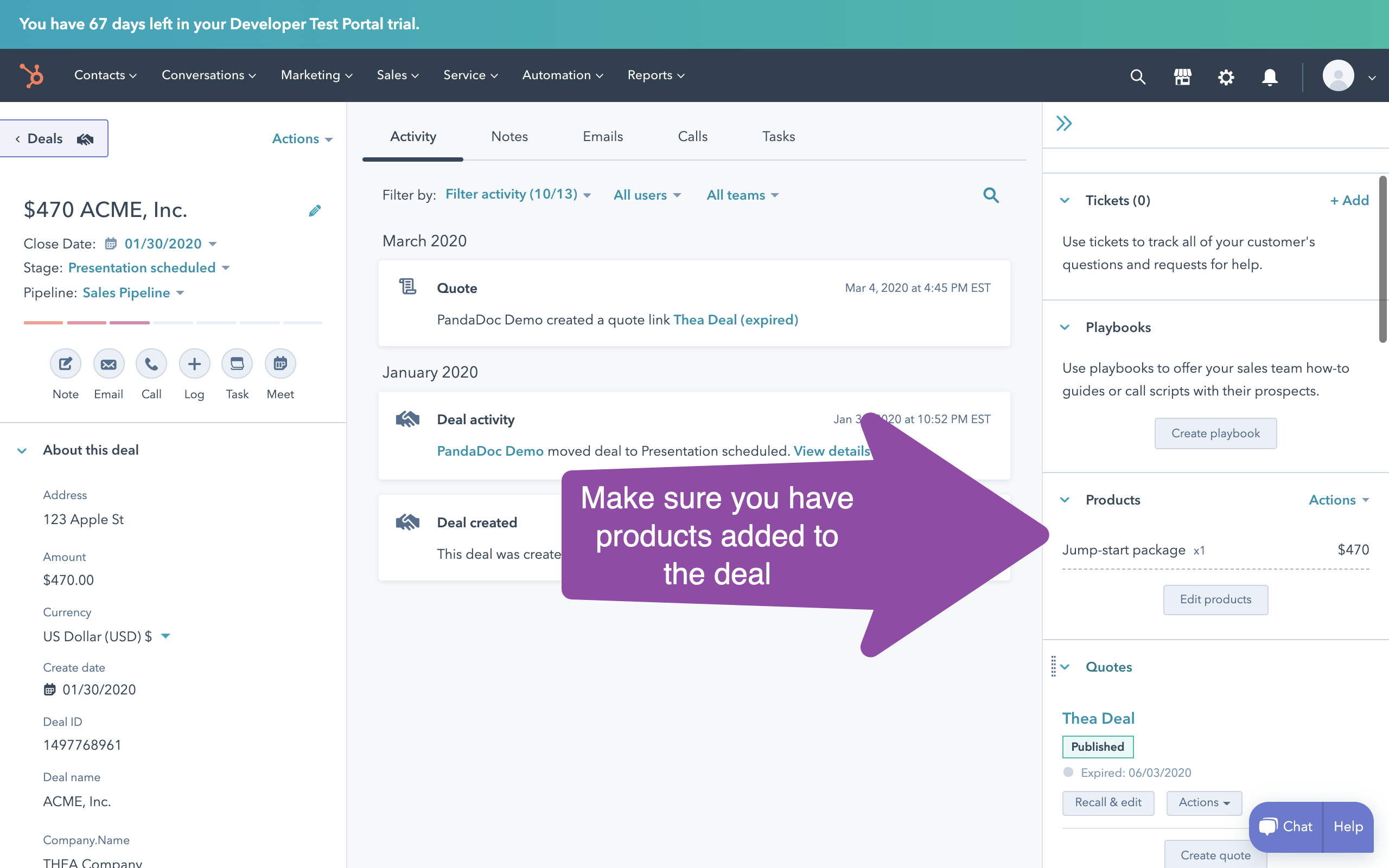The width and height of the screenshot is (1389, 868).
Task: Open the Conversations menu
Action: [208, 75]
